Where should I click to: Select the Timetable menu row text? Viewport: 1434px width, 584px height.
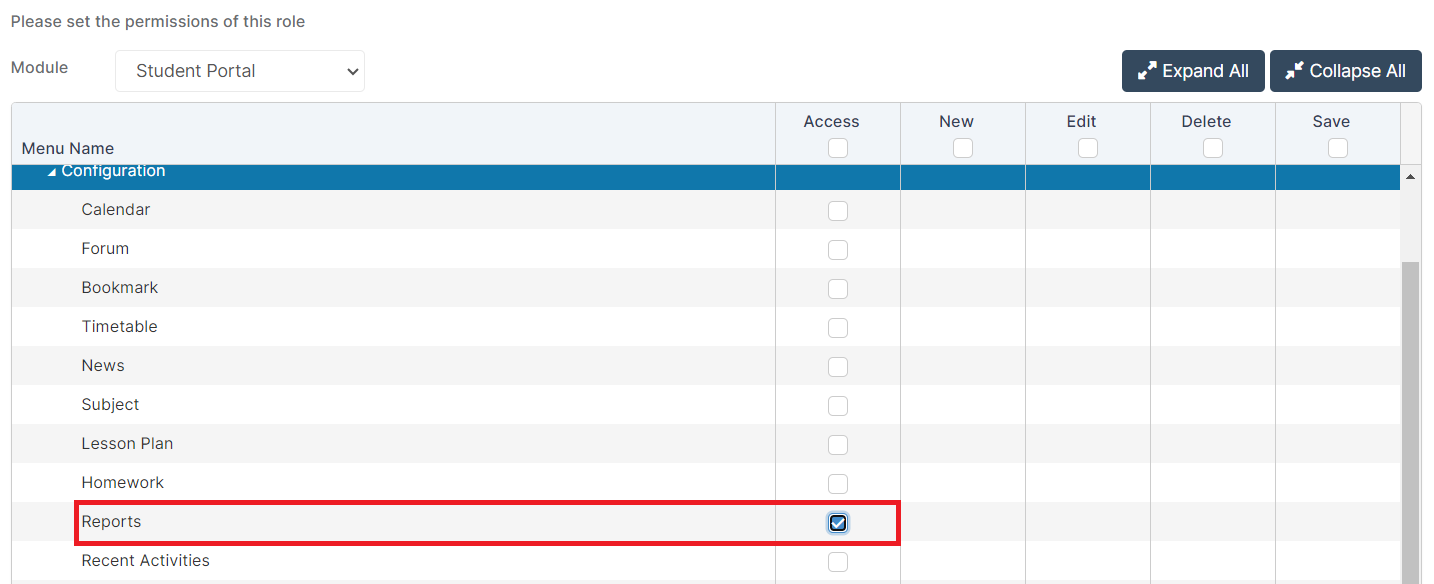click(120, 327)
